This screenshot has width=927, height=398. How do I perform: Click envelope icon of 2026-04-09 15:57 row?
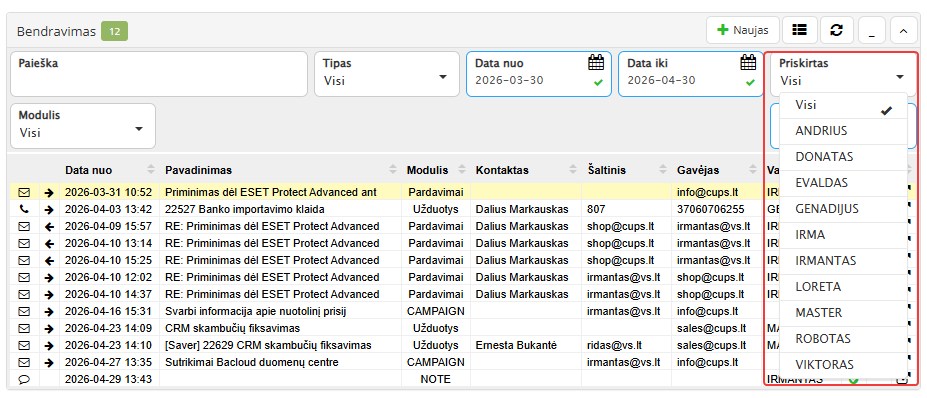click(x=24, y=226)
